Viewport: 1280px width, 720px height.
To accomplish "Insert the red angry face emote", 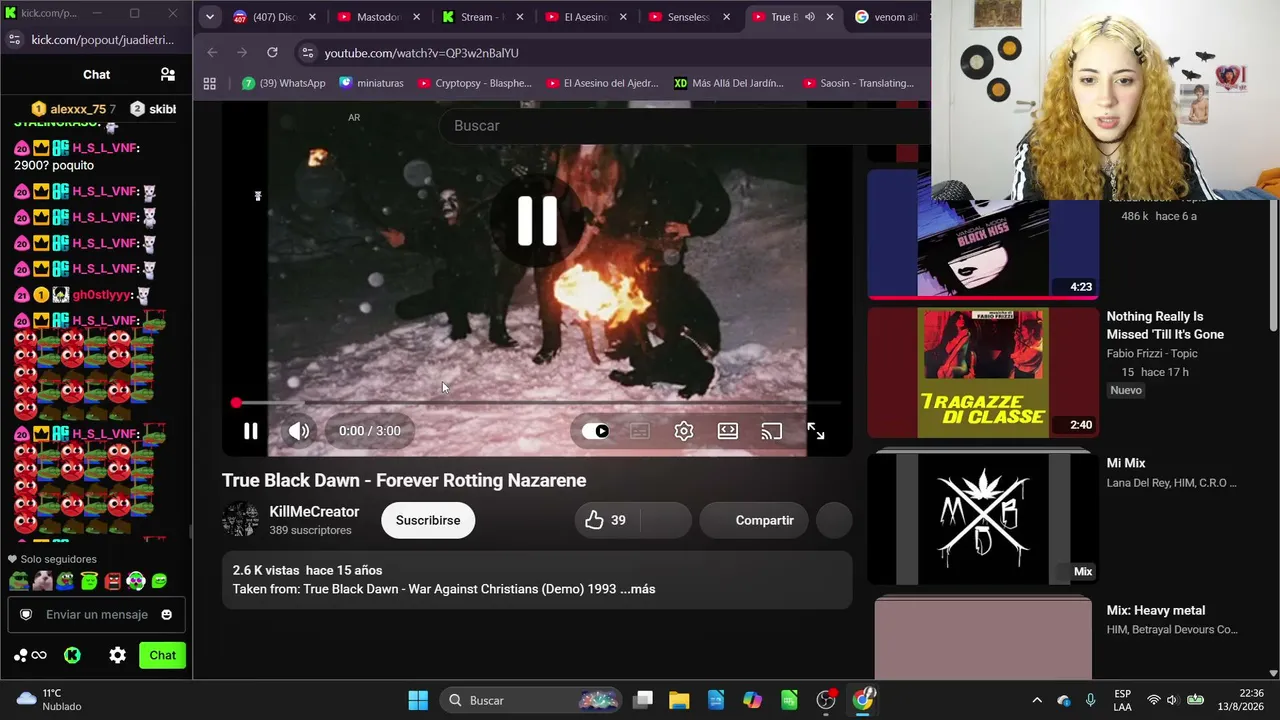I will (x=112, y=581).
